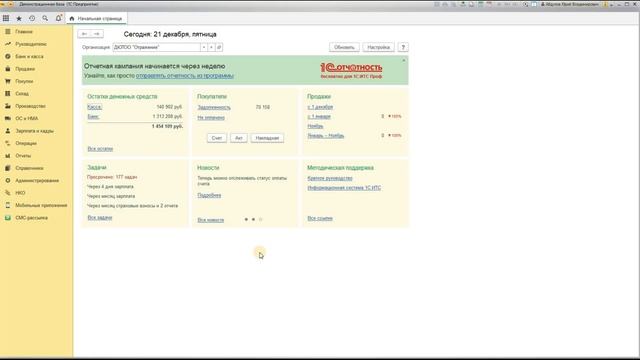Open Все ссылки link
640x360 pixels.
click(x=320, y=218)
